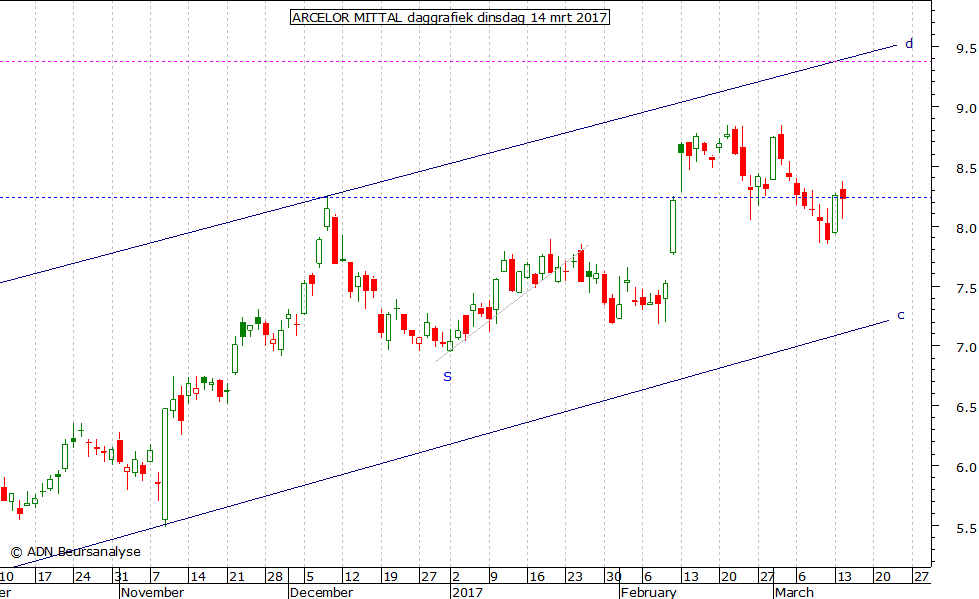
Task: Click the 5.5 price axis label
Action: 965,528
